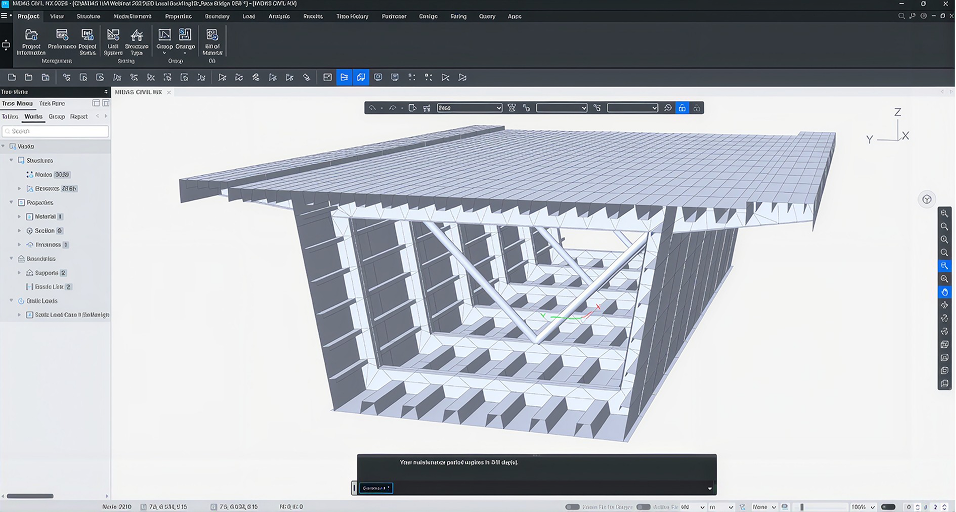Click the sidebar toggle icon left of ribbon
The width and height of the screenshot is (956, 512).
[x=6, y=44]
